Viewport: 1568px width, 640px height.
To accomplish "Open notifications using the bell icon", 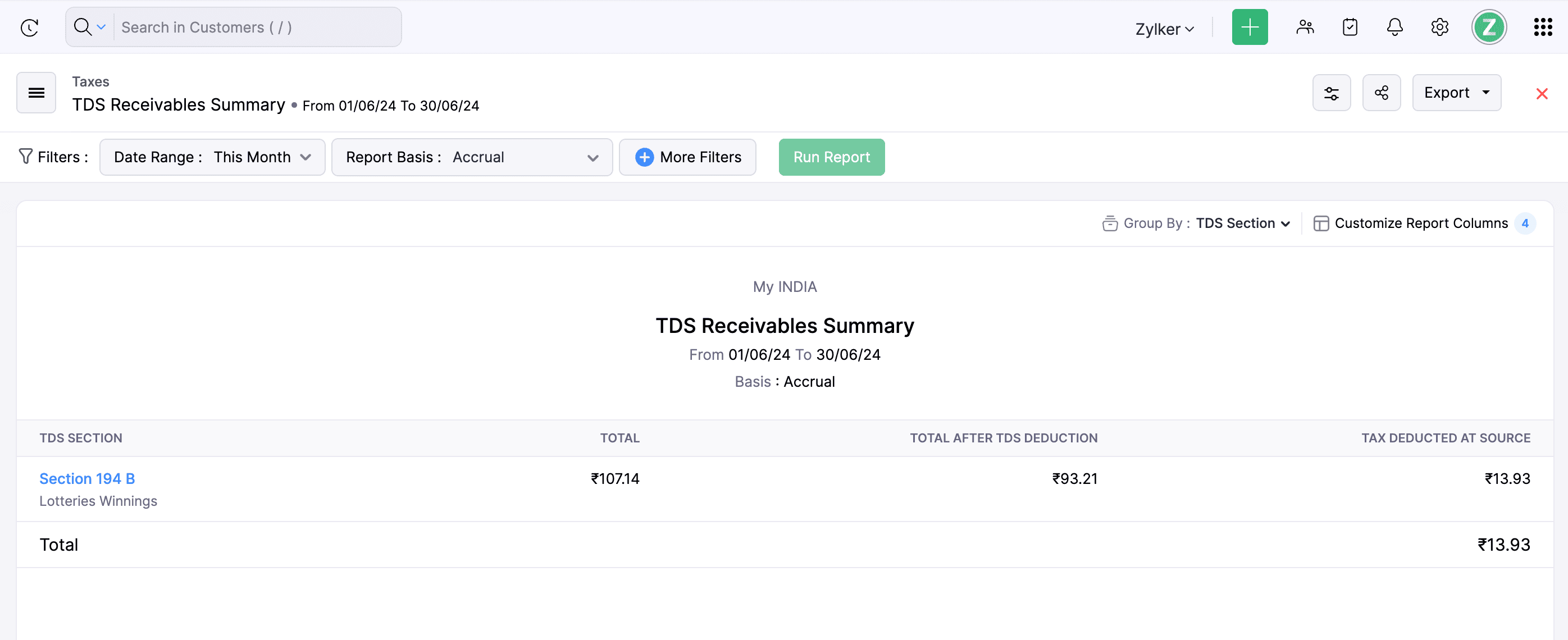I will [x=1394, y=27].
